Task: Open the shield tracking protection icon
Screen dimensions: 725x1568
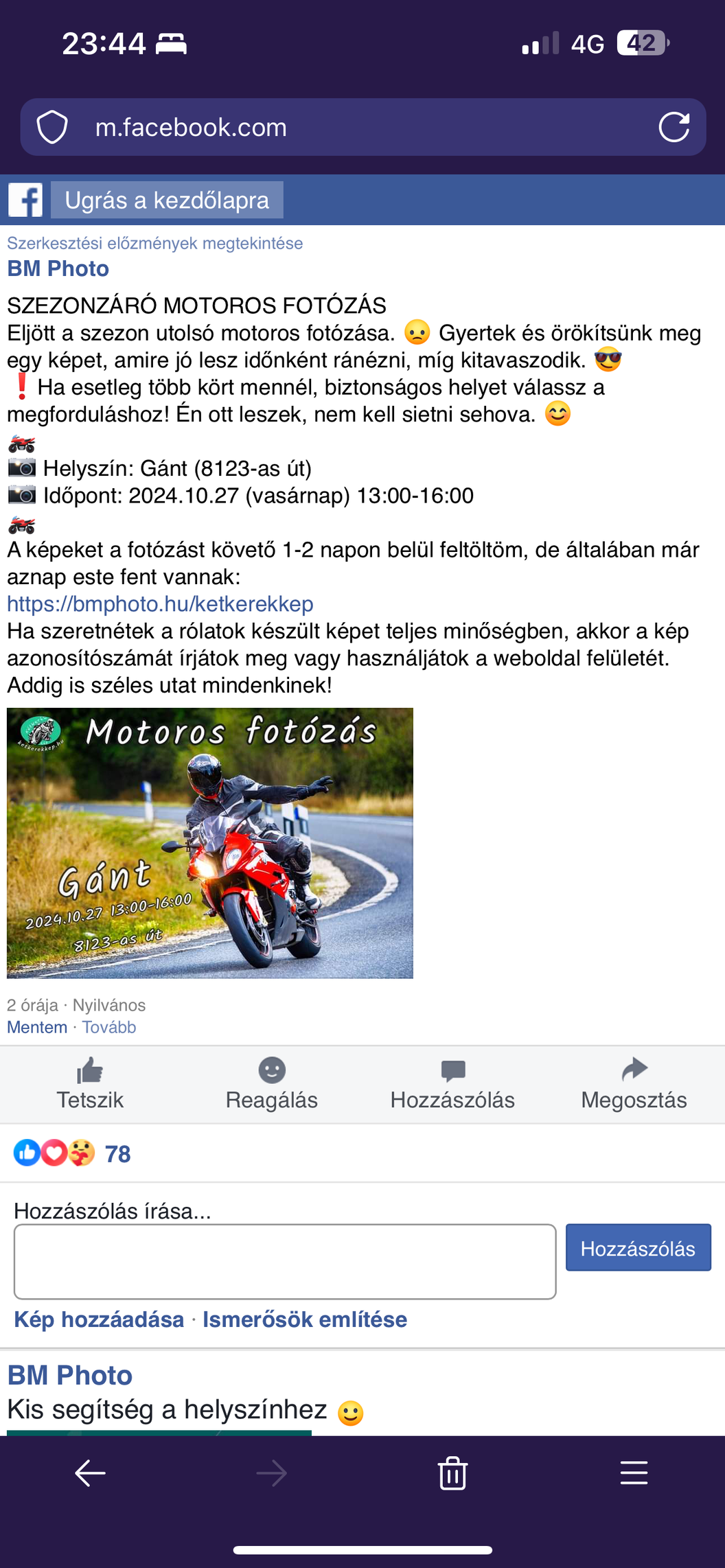Action: point(52,127)
